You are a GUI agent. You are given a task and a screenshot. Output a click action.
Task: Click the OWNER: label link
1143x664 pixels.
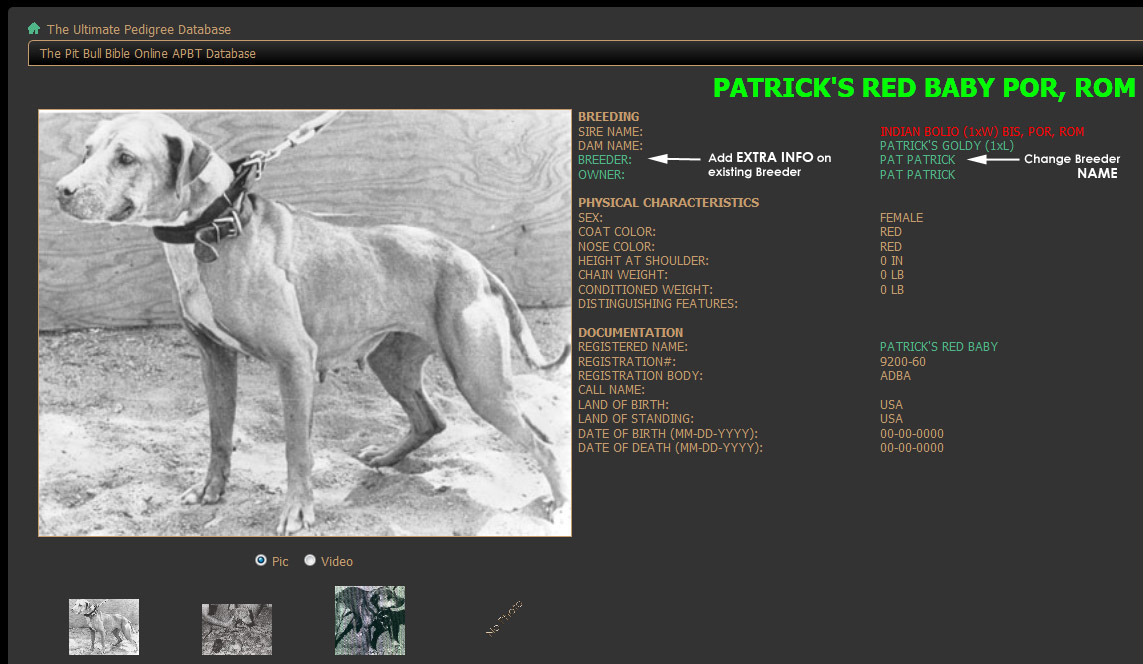pyautogui.click(x=601, y=175)
